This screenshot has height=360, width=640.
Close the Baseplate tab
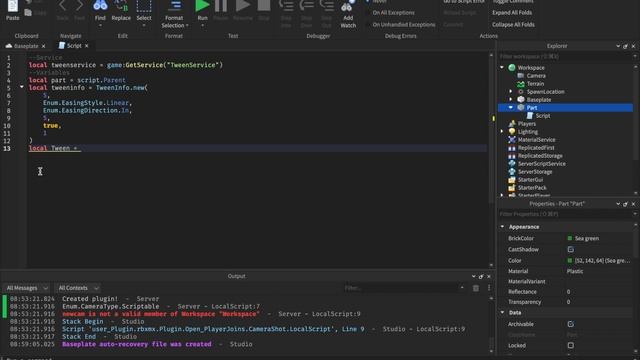pyautogui.click(x=44, y=46)
